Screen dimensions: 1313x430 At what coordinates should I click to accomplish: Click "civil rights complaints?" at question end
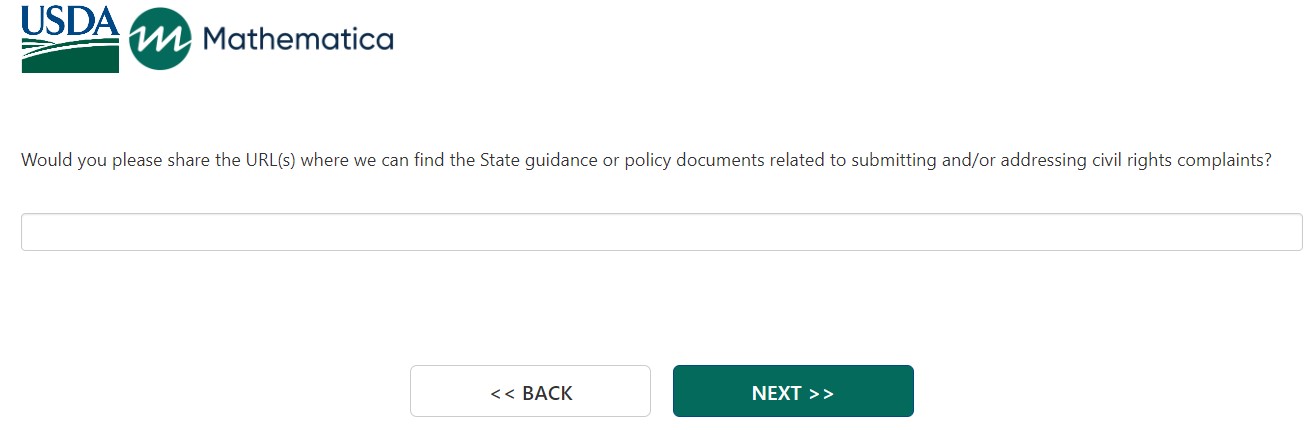click(x=1184, y=160)
